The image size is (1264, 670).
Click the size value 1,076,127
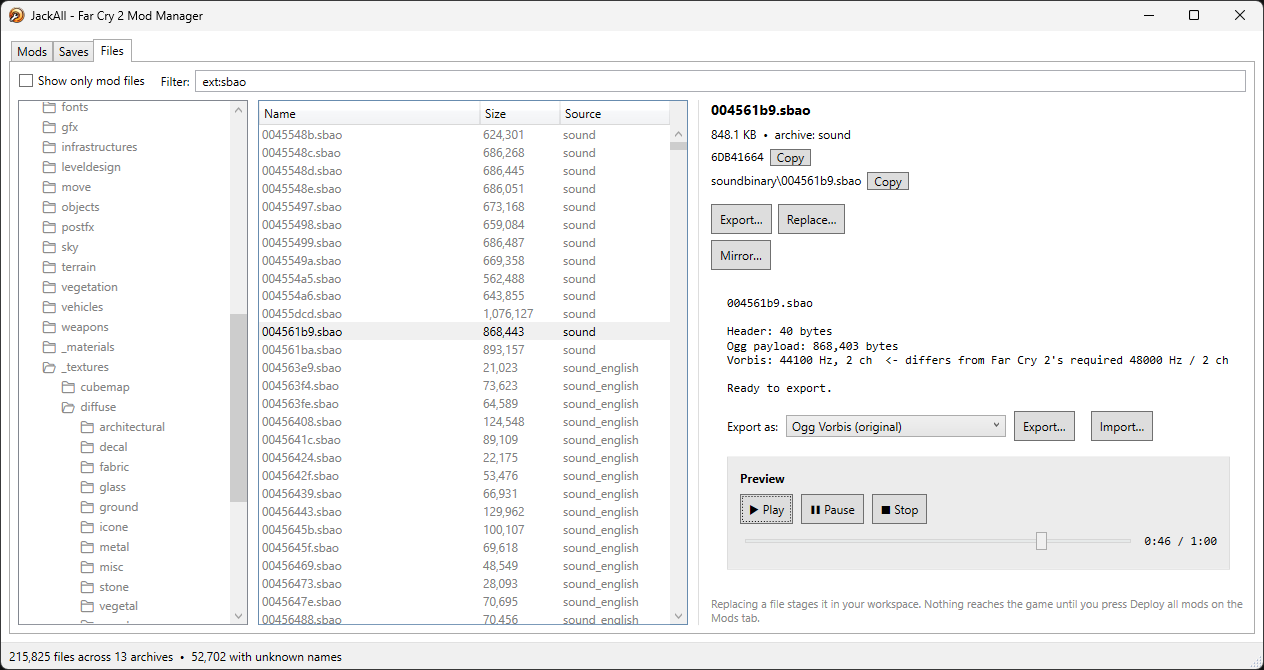(x=508, y=314)
